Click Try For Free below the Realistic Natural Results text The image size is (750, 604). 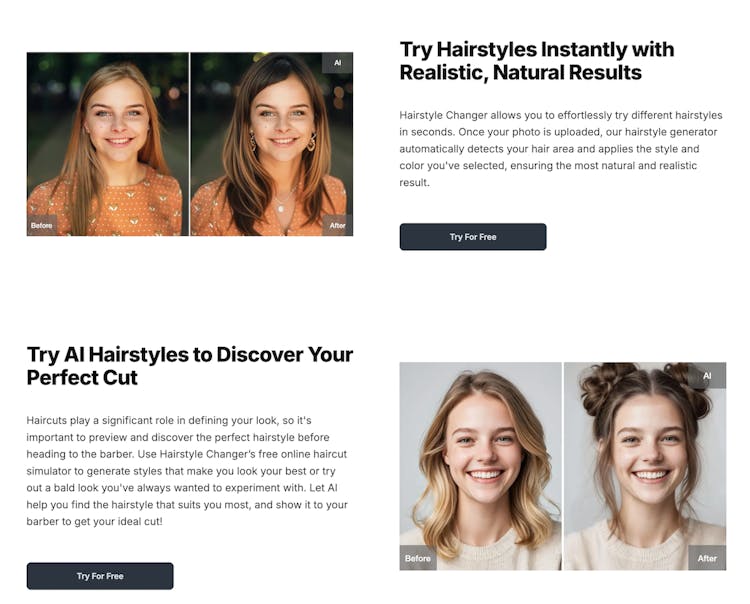point(473,237)
